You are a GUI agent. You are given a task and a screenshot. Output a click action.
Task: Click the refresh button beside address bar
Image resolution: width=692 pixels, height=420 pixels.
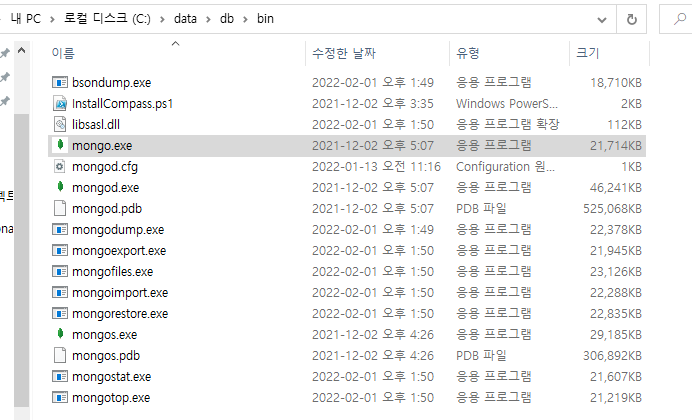pyautogui.click(x=632, y=19)
